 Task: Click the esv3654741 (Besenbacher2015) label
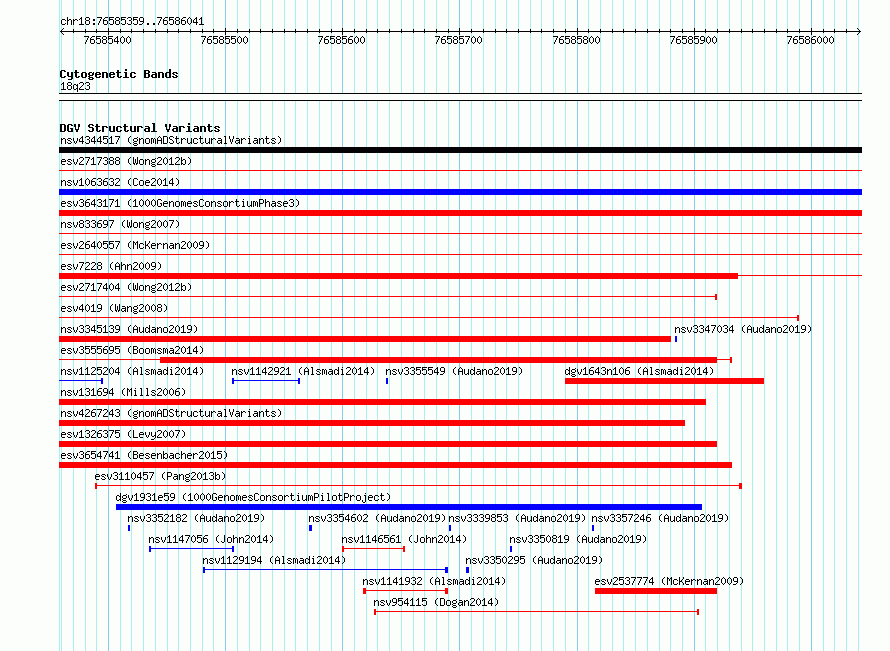tap(144, 455)
